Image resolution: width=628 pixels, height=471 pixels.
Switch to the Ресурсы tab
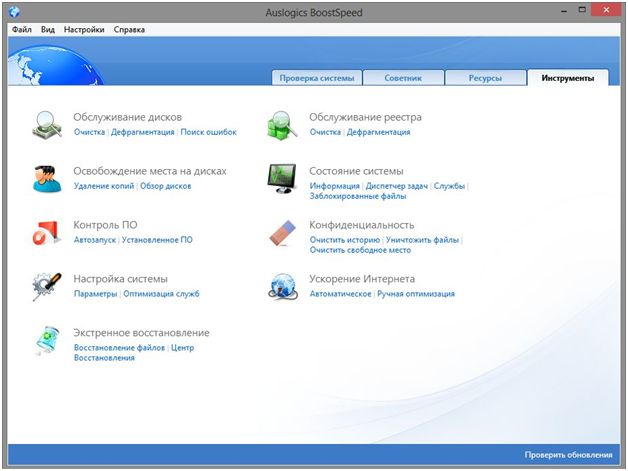pos(482,78)
